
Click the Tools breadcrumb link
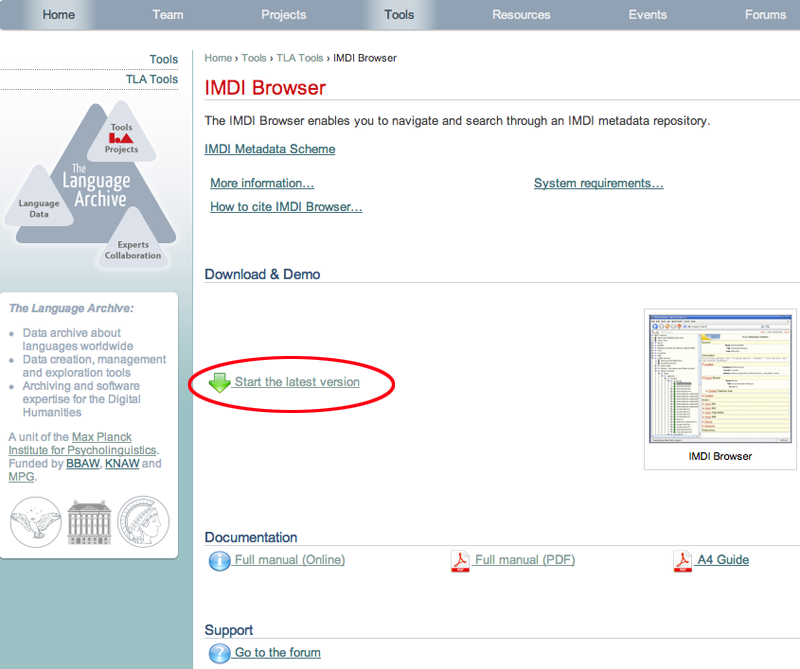[254, 58]
